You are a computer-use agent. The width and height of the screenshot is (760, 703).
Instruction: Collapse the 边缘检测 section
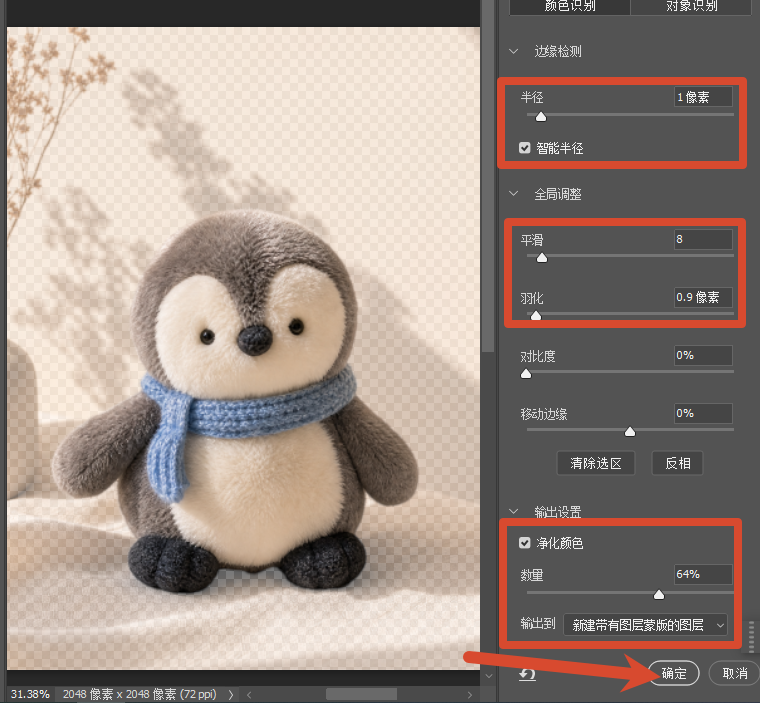point(514,51)
